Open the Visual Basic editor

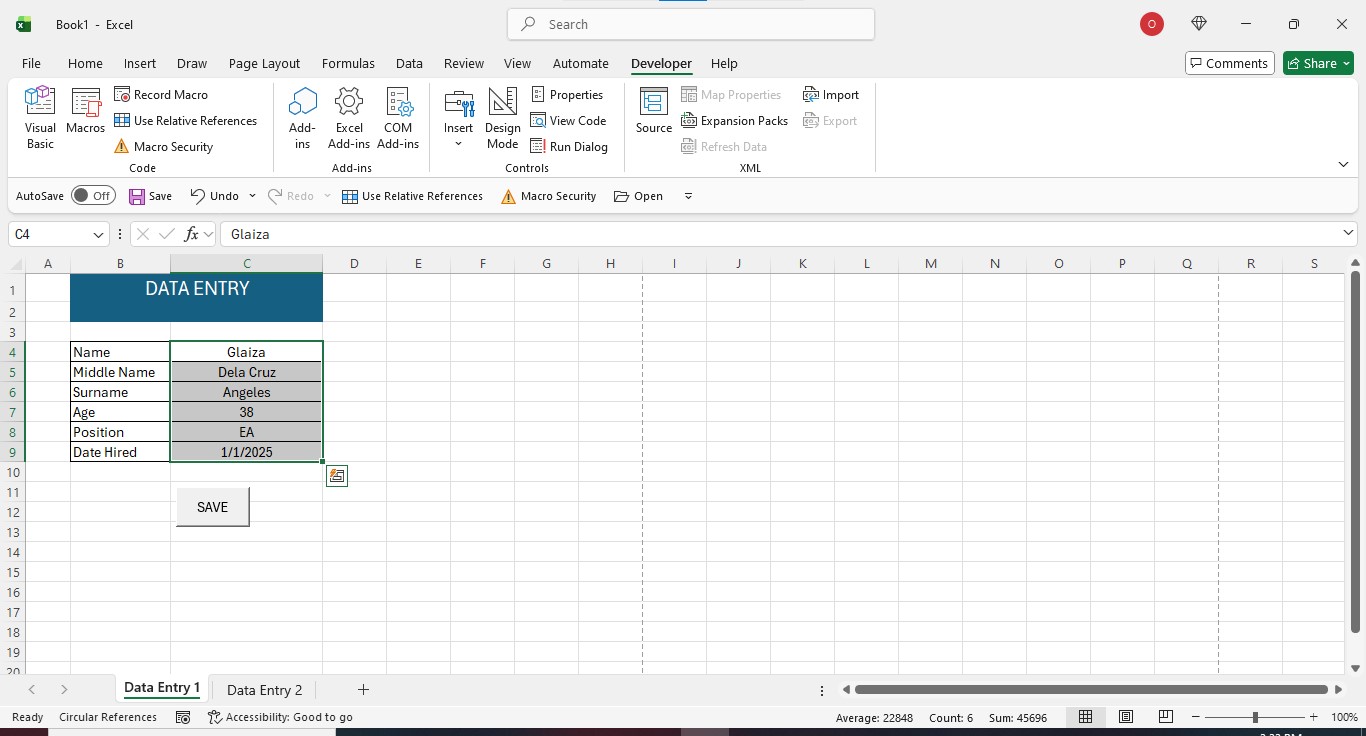[x=40, y=118]
